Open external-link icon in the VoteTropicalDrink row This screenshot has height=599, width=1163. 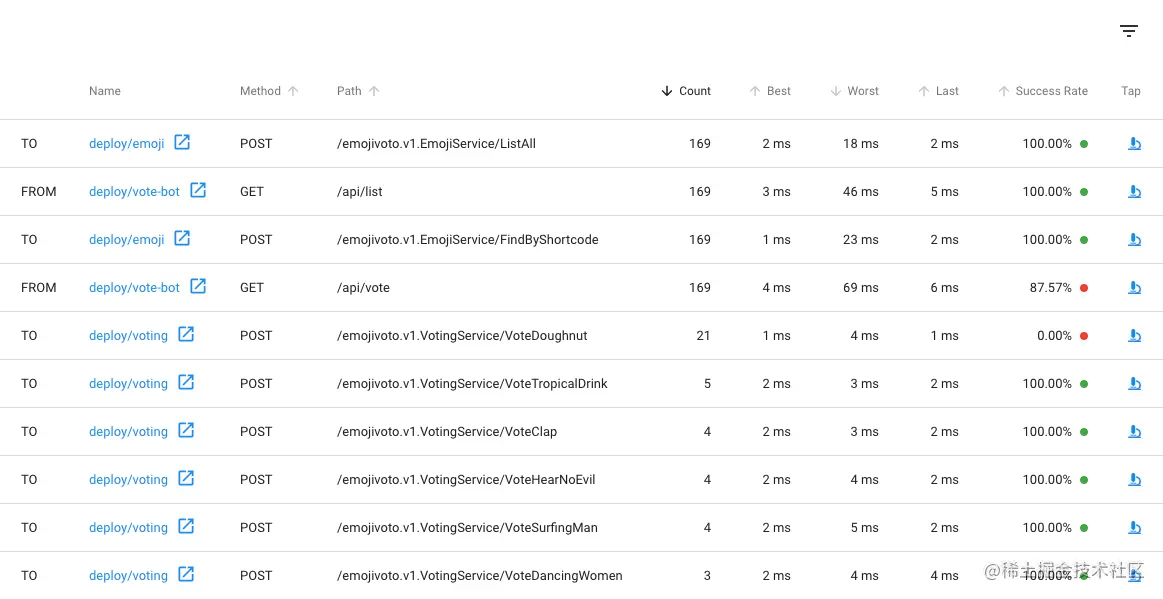(x=186, y=383)
